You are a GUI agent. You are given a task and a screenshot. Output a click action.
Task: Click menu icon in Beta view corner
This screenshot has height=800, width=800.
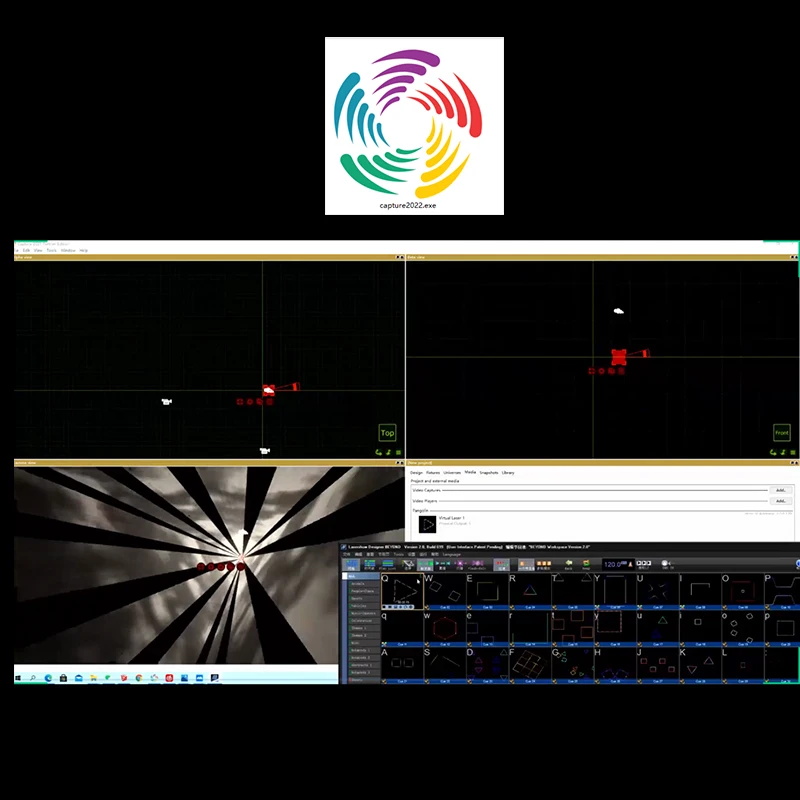point(793,453)
